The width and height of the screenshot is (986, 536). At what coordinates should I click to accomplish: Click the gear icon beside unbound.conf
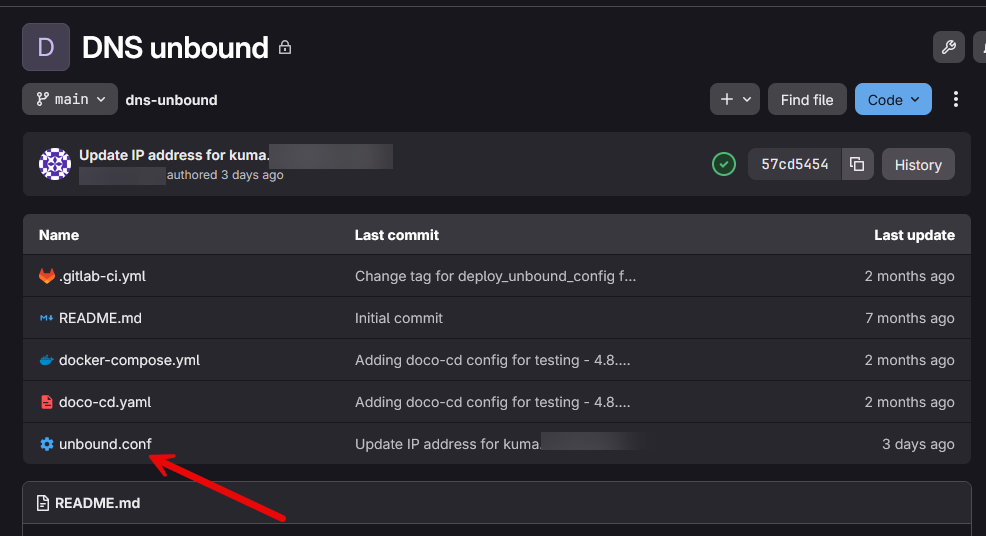click(x=47, y=444)
